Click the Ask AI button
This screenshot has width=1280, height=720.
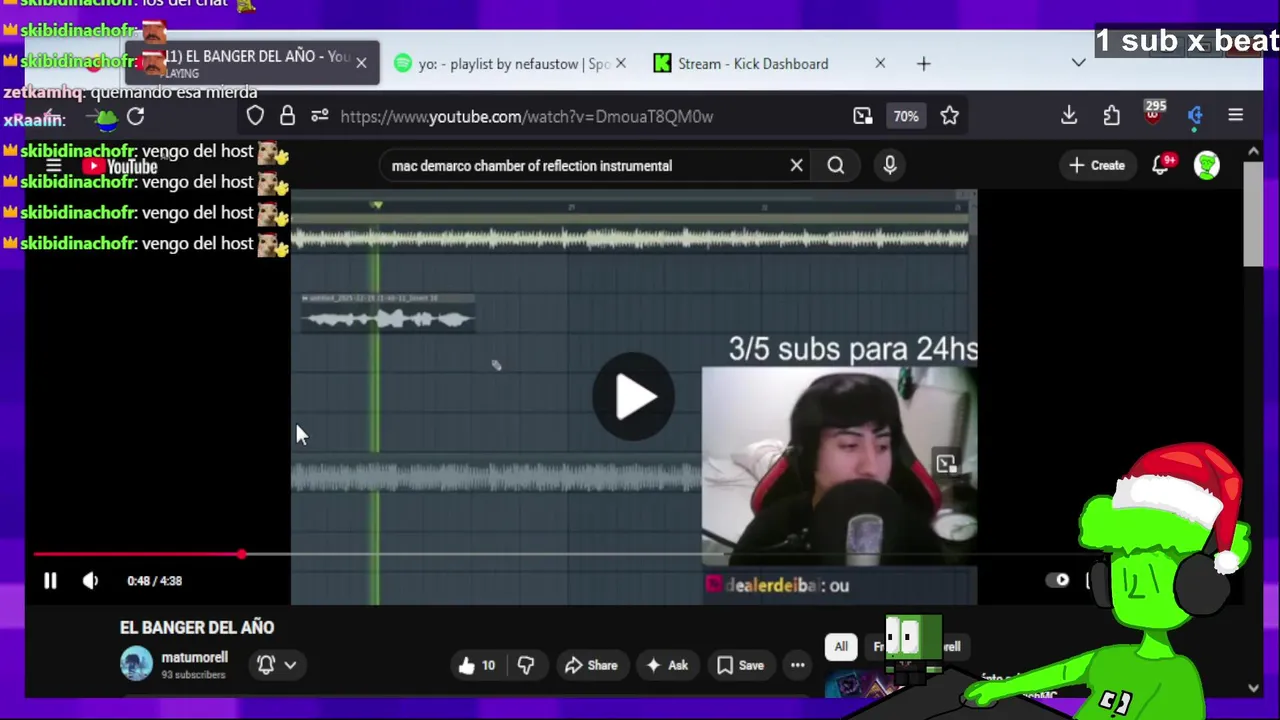click(x=667, y=665)
